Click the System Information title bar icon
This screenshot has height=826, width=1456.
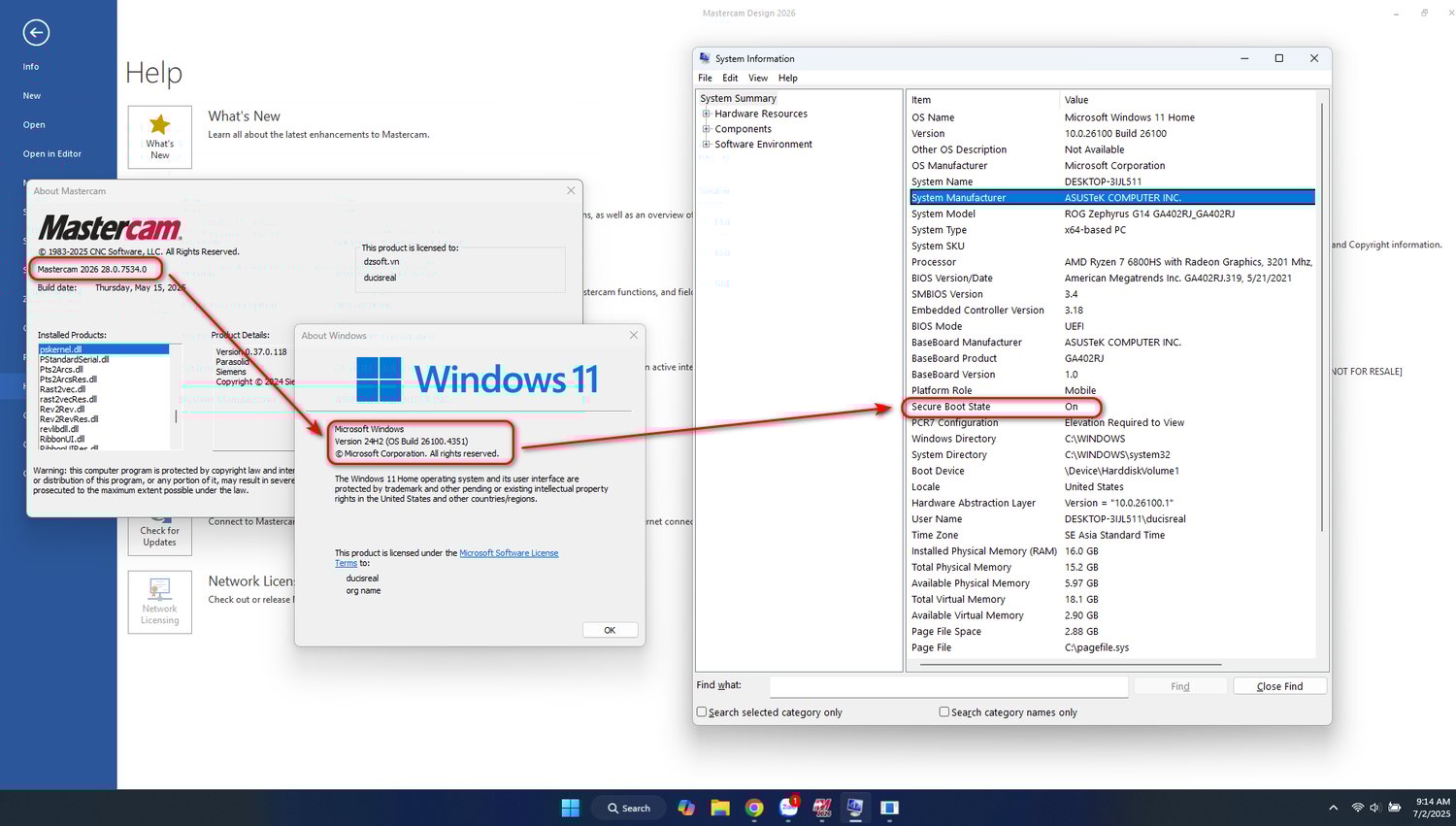coord(705,58)
